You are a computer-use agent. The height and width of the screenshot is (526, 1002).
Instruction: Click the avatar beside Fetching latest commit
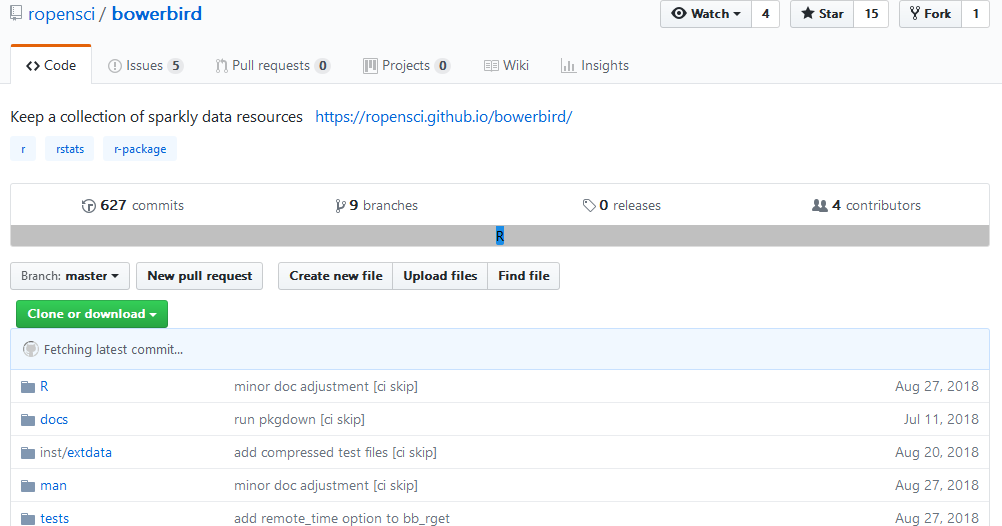31,349
